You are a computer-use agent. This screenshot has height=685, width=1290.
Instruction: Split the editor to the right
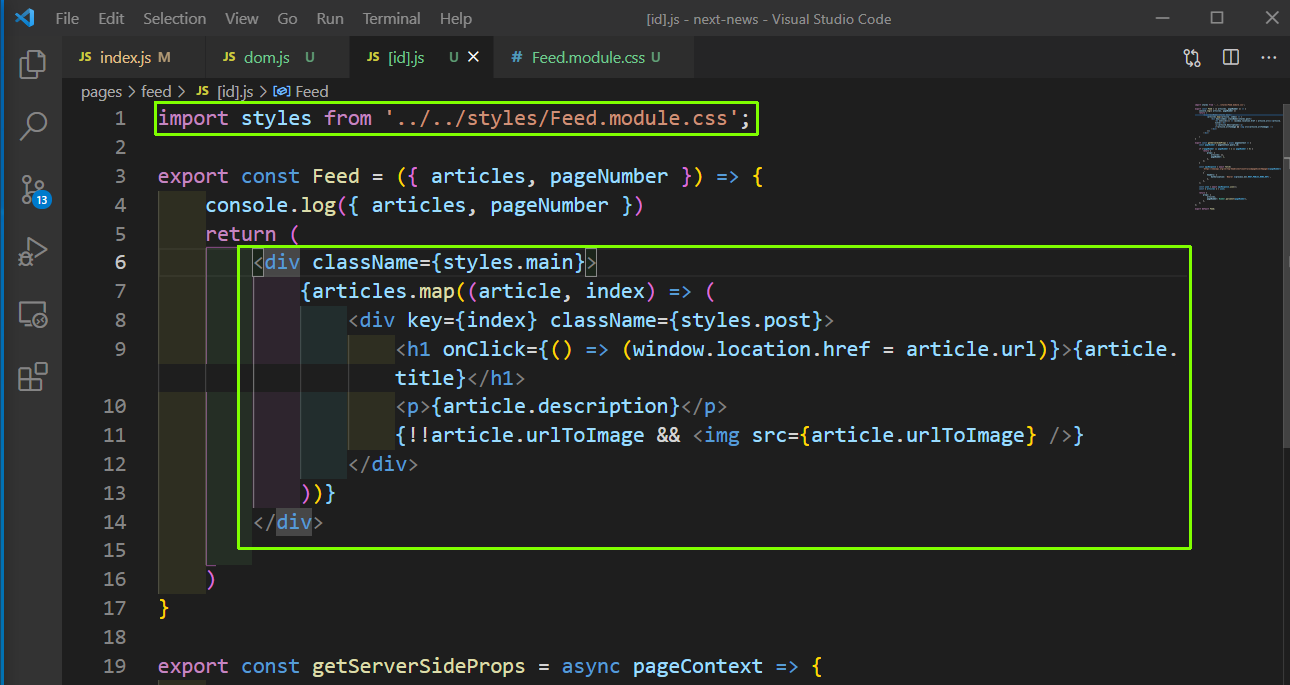pos(1231,58)
